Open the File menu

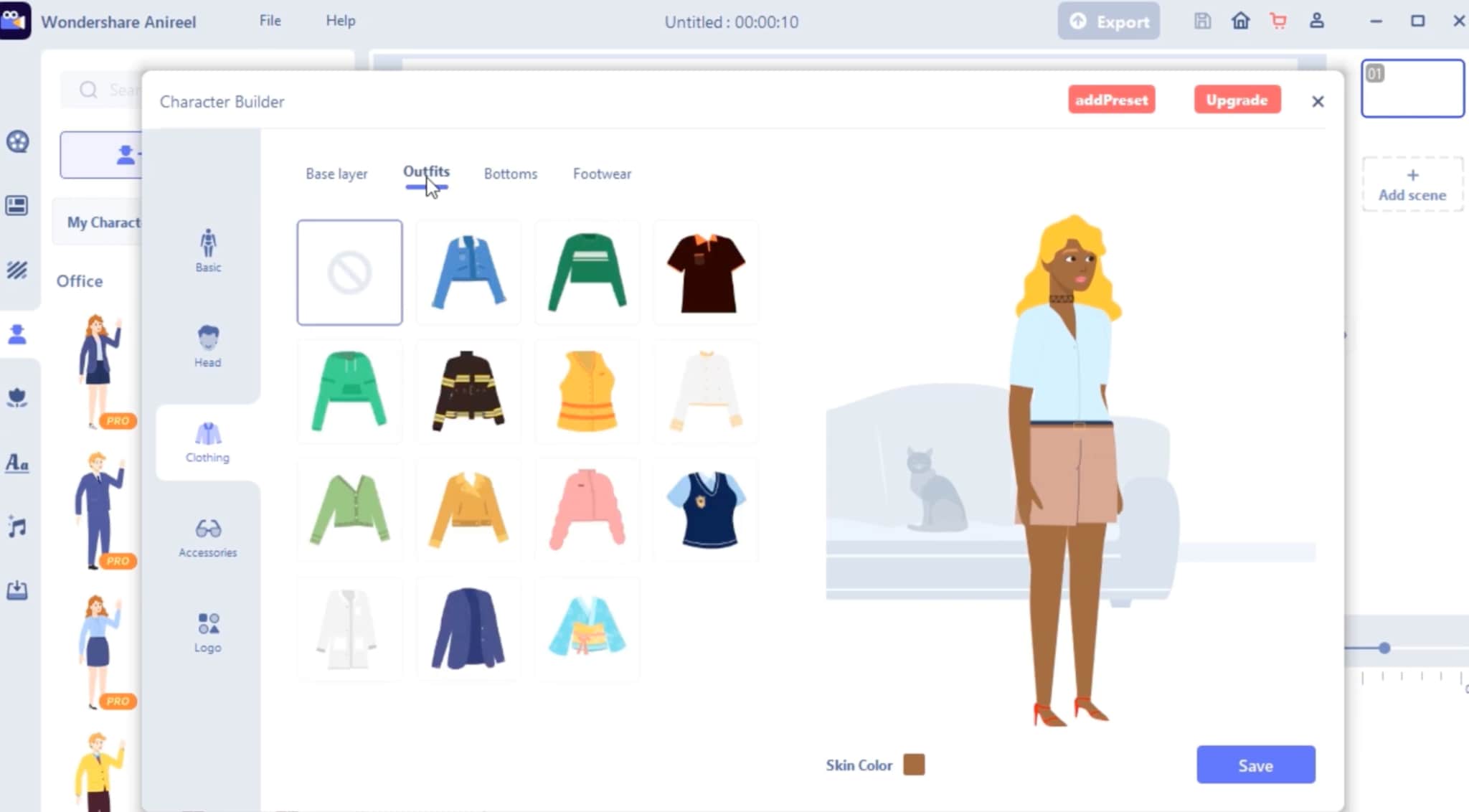pos(270,21)
